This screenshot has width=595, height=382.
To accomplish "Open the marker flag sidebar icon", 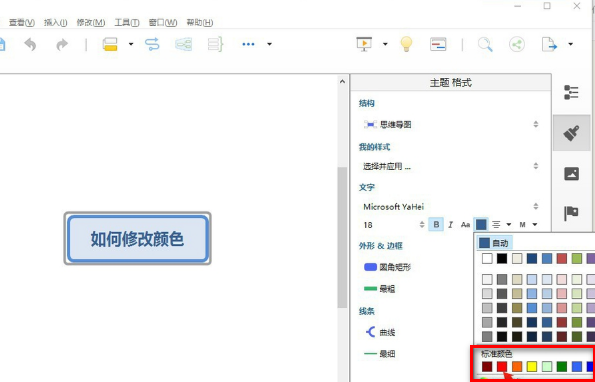I will 571,213.
